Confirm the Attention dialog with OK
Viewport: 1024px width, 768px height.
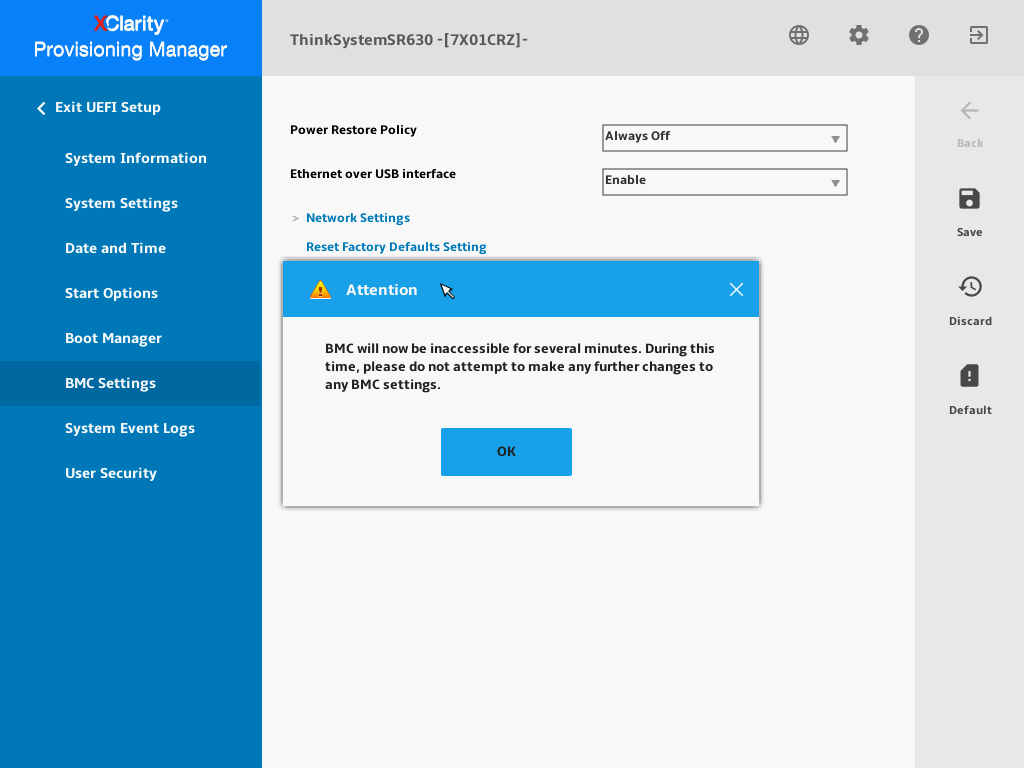click(x=506, y=452)
